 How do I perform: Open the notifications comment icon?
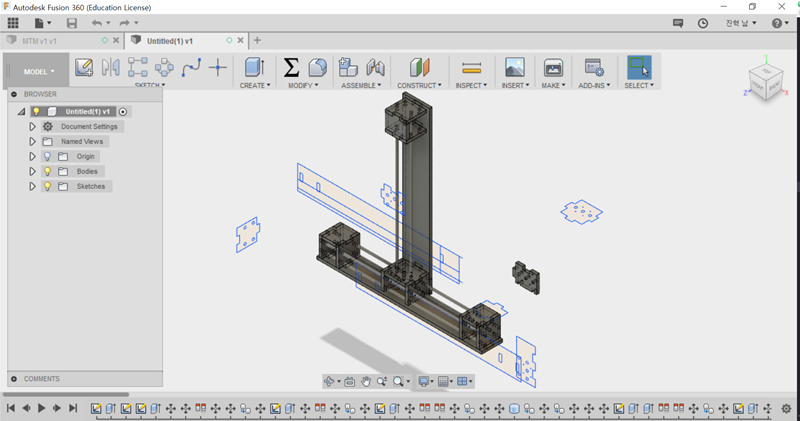(x=678, y=23)
